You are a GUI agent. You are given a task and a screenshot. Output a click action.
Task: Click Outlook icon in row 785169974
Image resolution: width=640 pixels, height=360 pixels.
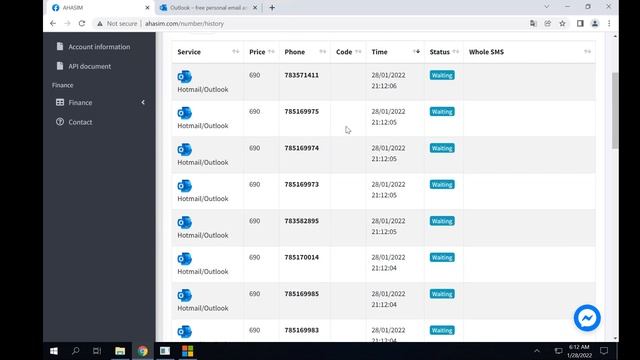click(x=184, y=149)
